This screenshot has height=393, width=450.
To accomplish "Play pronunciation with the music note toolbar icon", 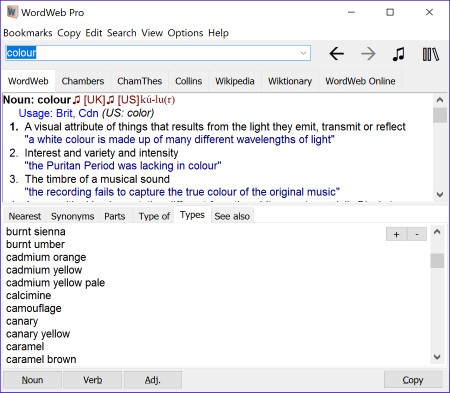I will click(398, 54).
